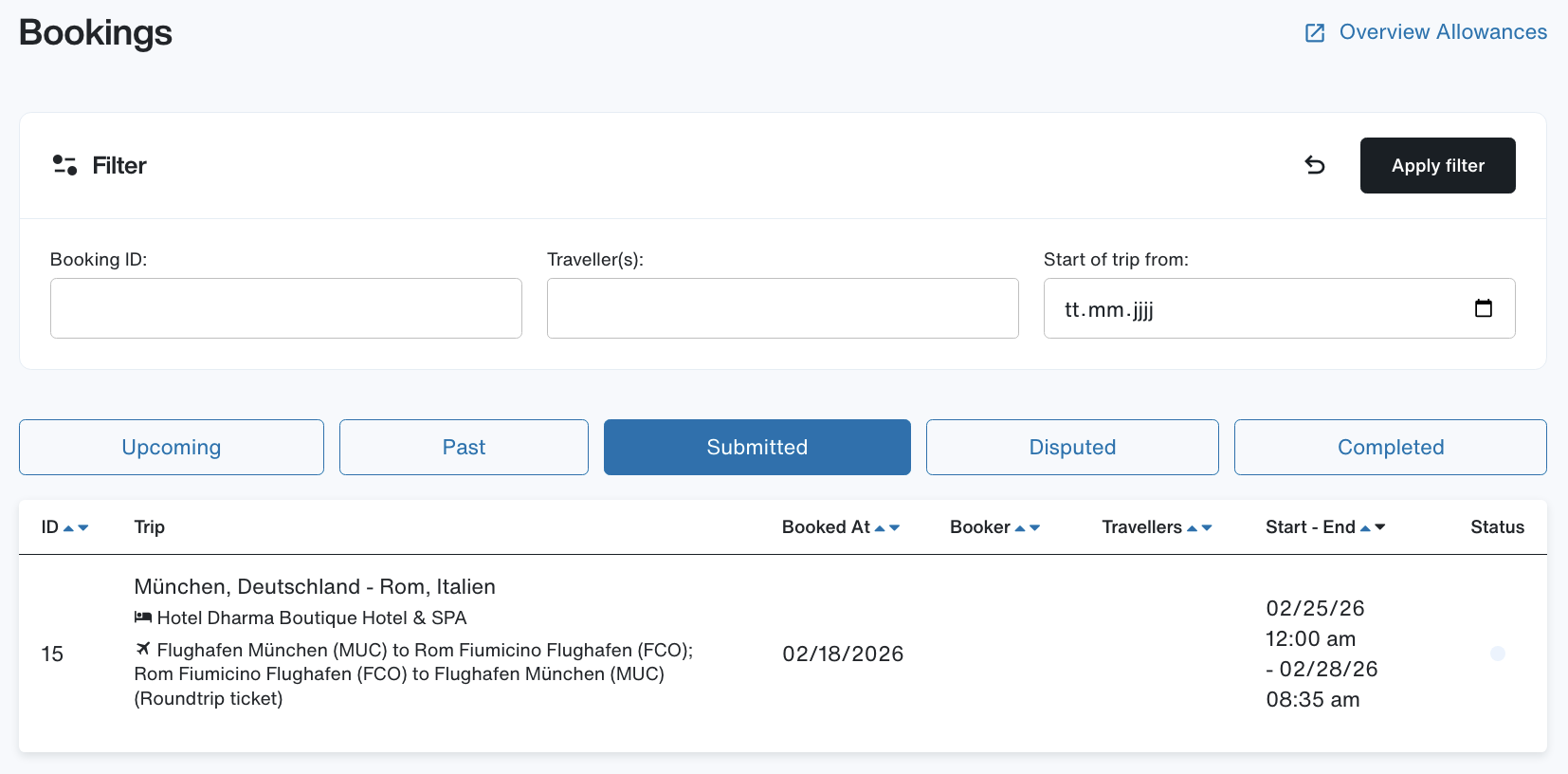1568x774 pixels.
Task: Click the status dot for booking 15
Action: pos(1498,654)
